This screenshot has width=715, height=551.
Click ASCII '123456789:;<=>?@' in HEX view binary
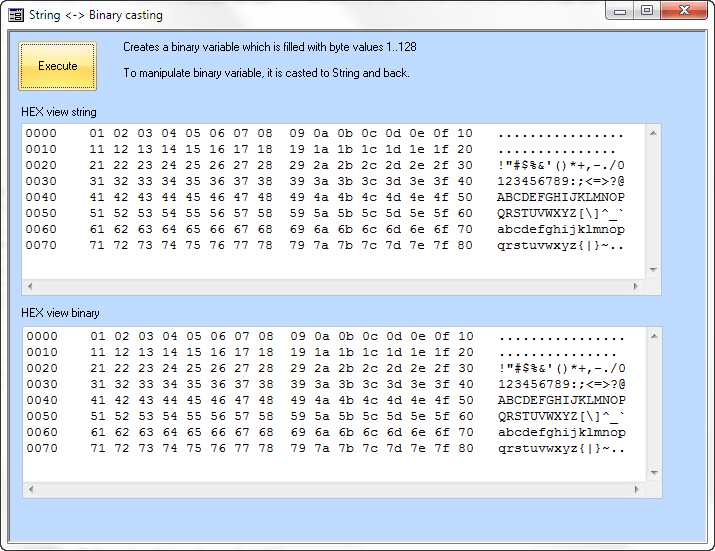(562, 384)
